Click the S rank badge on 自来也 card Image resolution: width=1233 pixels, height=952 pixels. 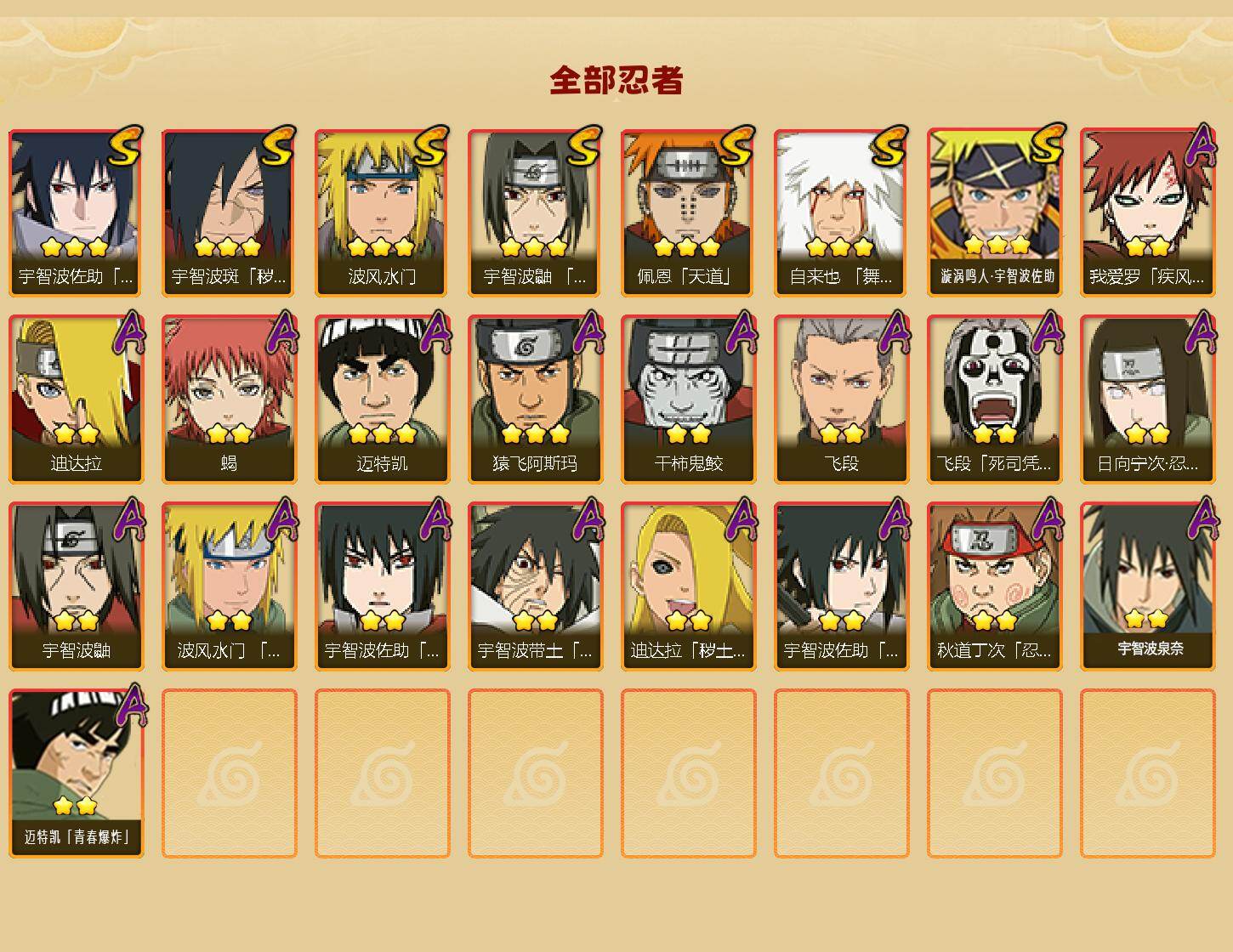[889, 146]
